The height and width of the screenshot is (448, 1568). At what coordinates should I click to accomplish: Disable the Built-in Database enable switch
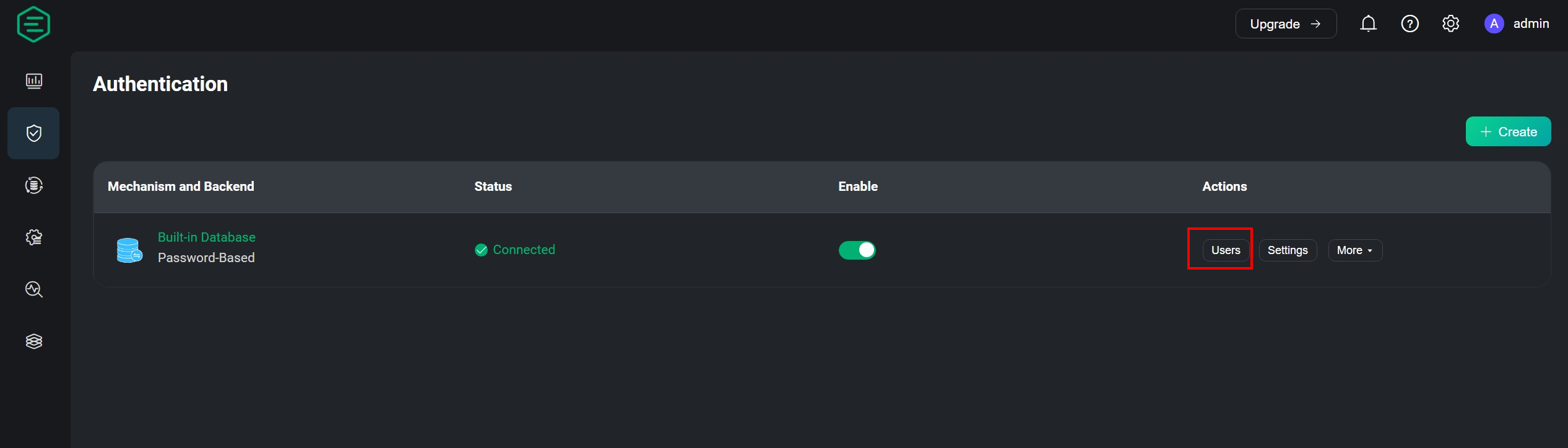[857, 250]
